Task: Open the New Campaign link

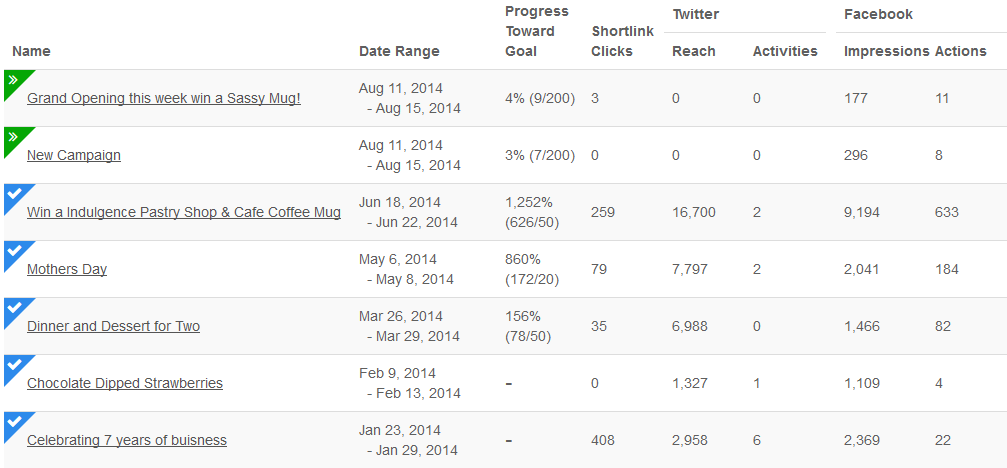Action: click(74, 155)
